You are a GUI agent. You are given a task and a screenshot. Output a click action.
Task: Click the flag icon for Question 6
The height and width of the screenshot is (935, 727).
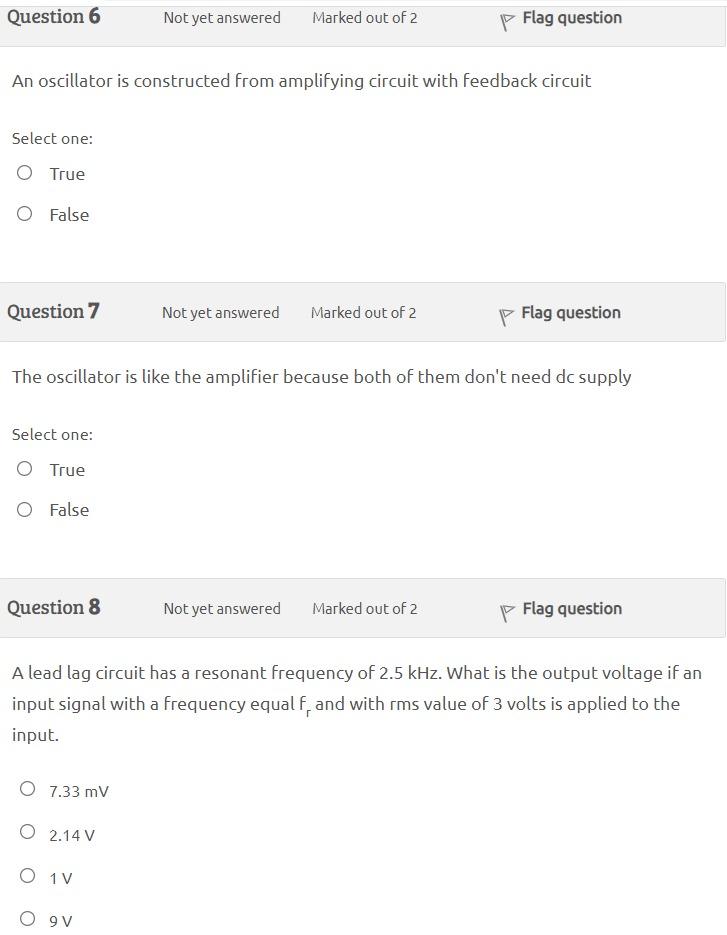coord(505,16)
